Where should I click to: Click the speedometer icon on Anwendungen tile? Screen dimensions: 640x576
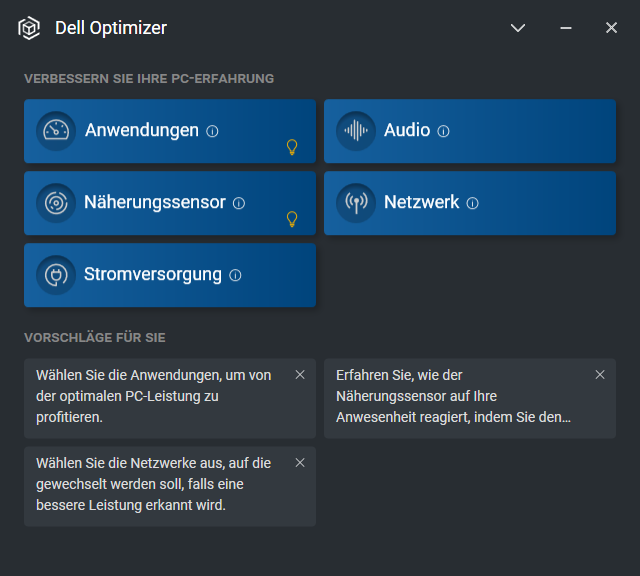[56, 131]
